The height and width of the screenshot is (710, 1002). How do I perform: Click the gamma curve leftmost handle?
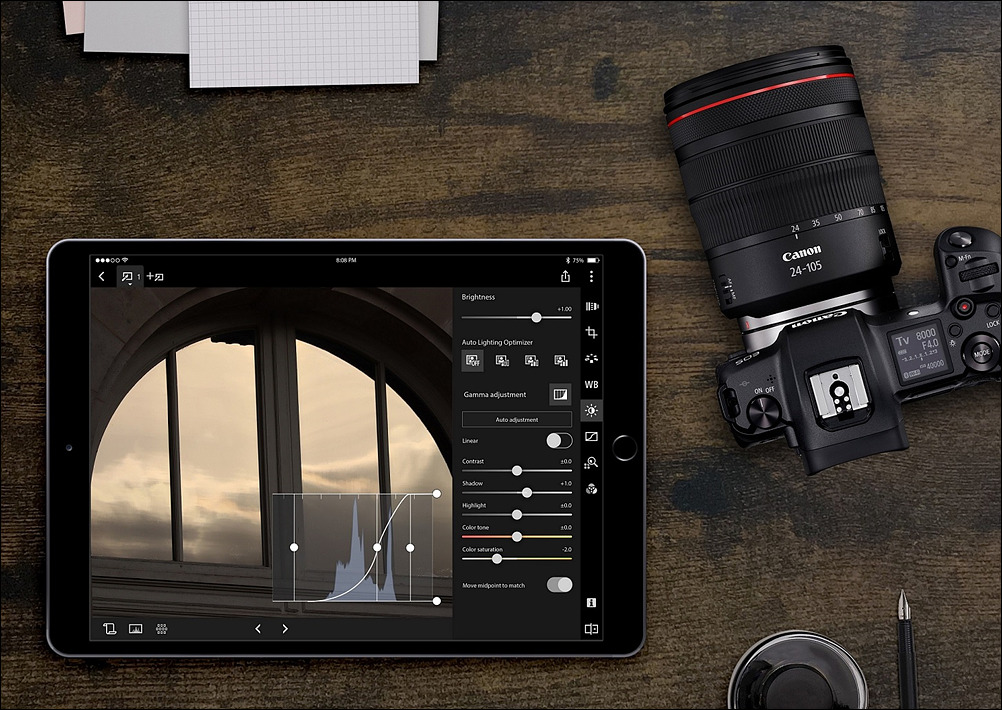click(294, 548)
